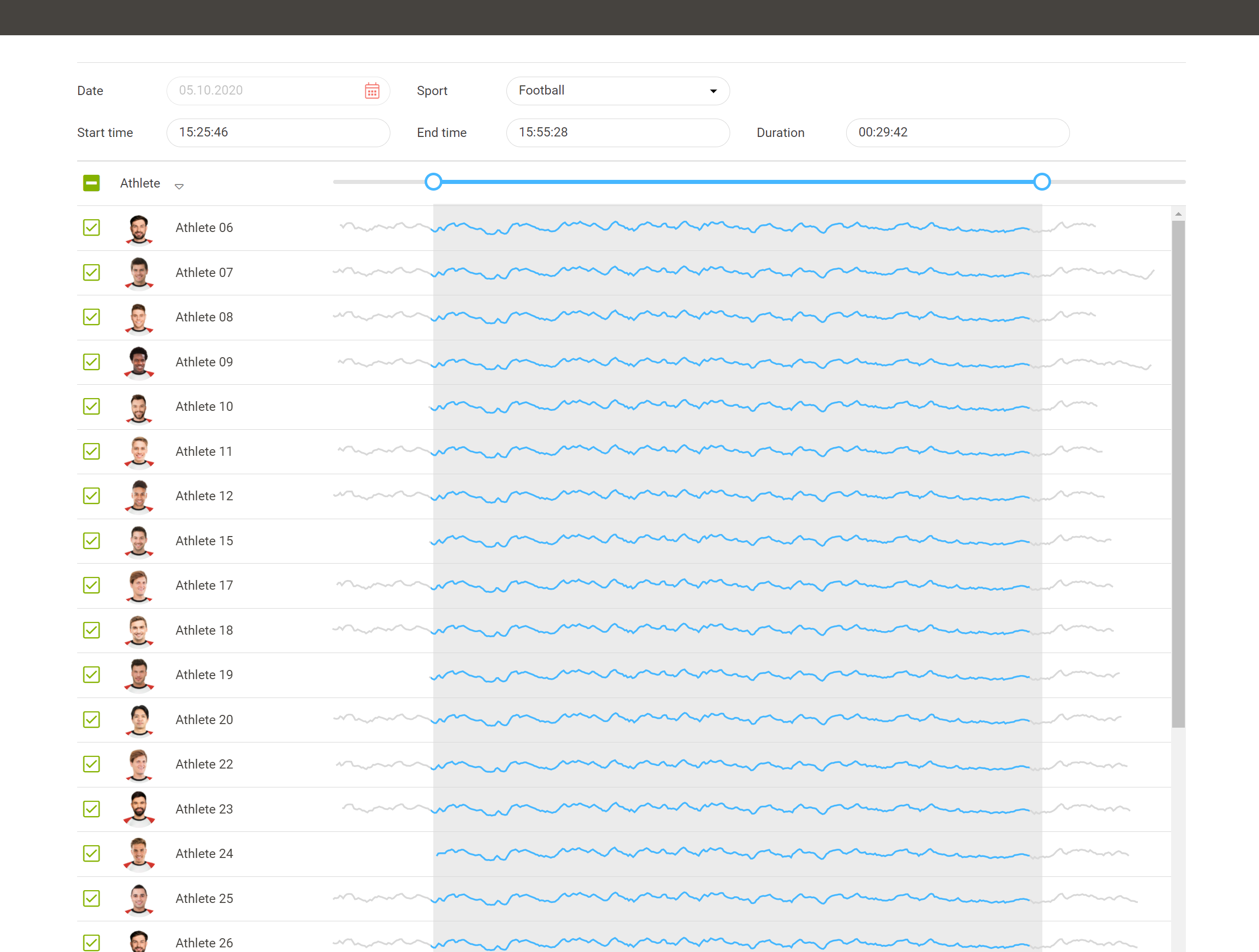Click the Athlete 10 heart rate graph
Image resolution: width=1259 pixels, height=952 pixels.
[763, 406]
